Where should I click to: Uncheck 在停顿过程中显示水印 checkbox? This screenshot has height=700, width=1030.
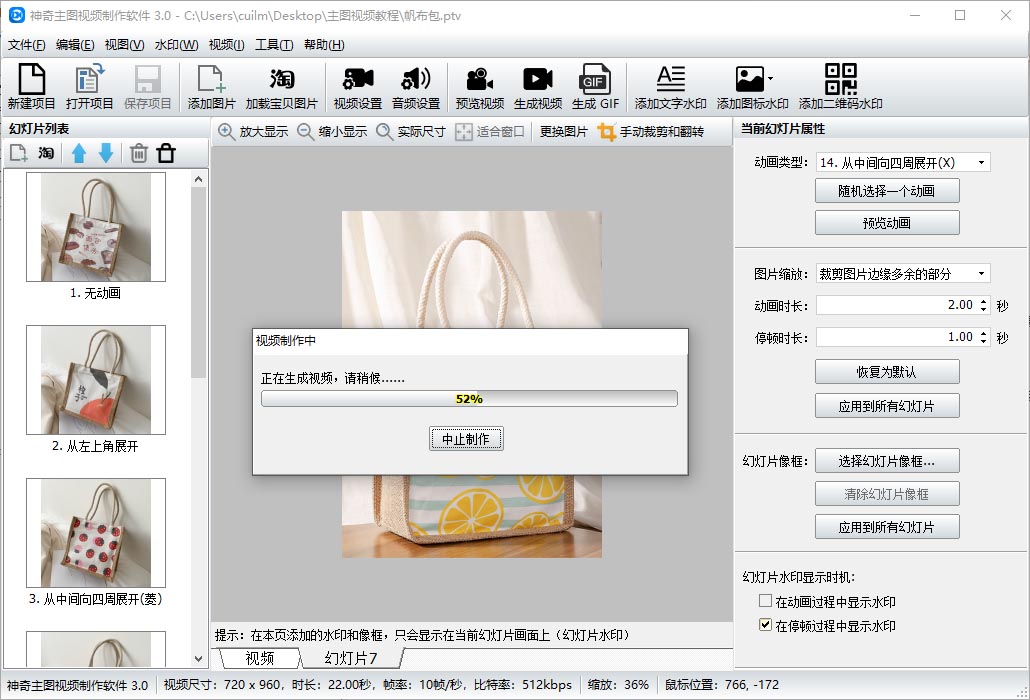pos(765,625)
